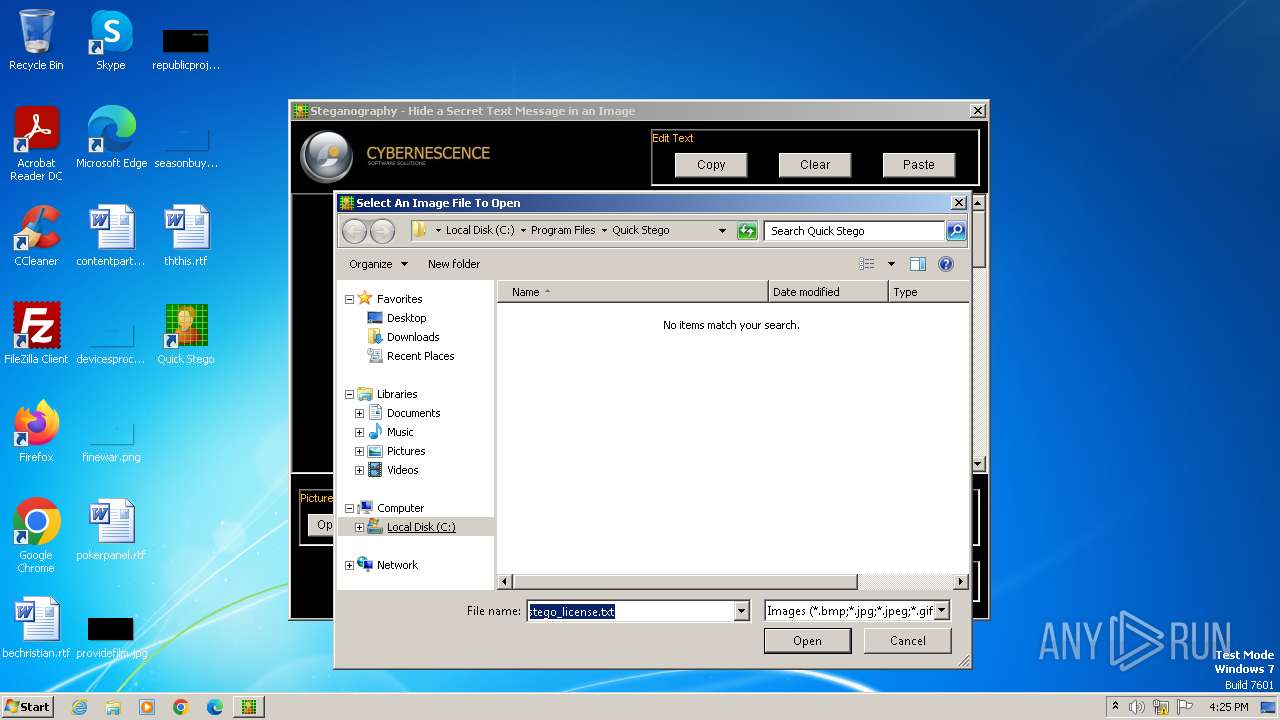The image size is (1280, 720).
Task: Expand the Music library node
Action: [359, 432]
